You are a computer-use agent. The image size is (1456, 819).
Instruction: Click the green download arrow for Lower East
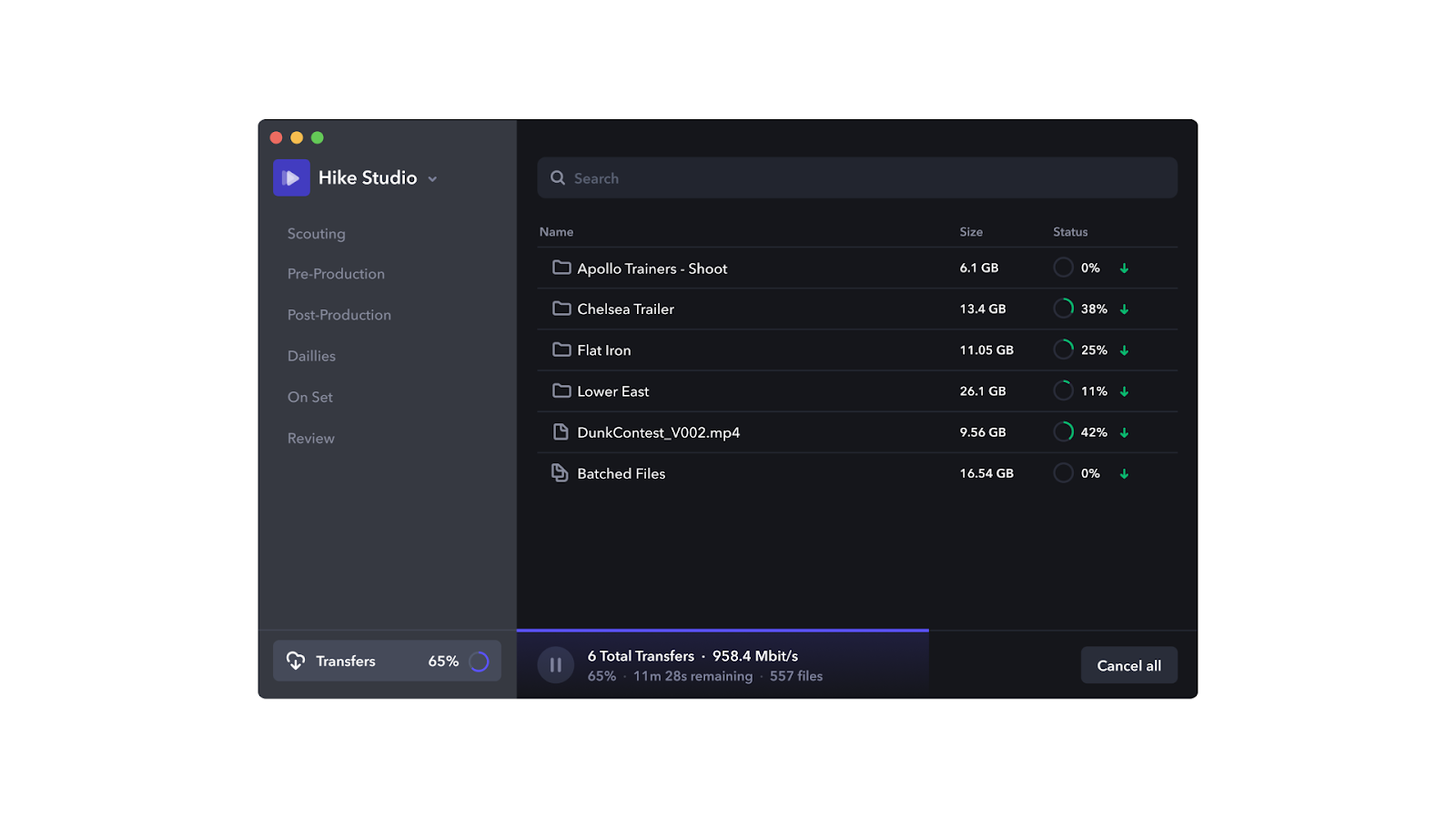pyautogui.click(x=1124, y=391)
